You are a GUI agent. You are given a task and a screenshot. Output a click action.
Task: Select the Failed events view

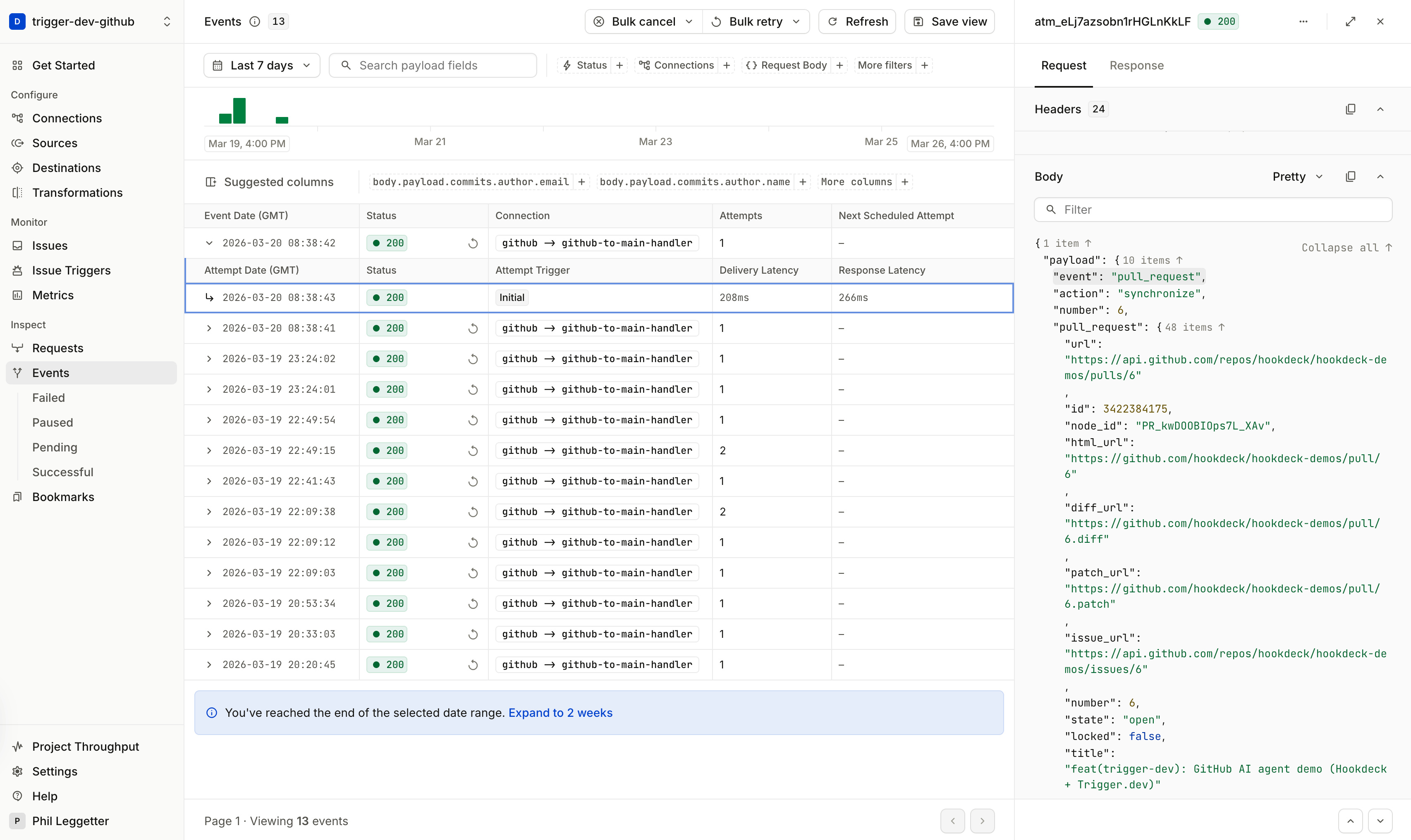tap(48, 397)
